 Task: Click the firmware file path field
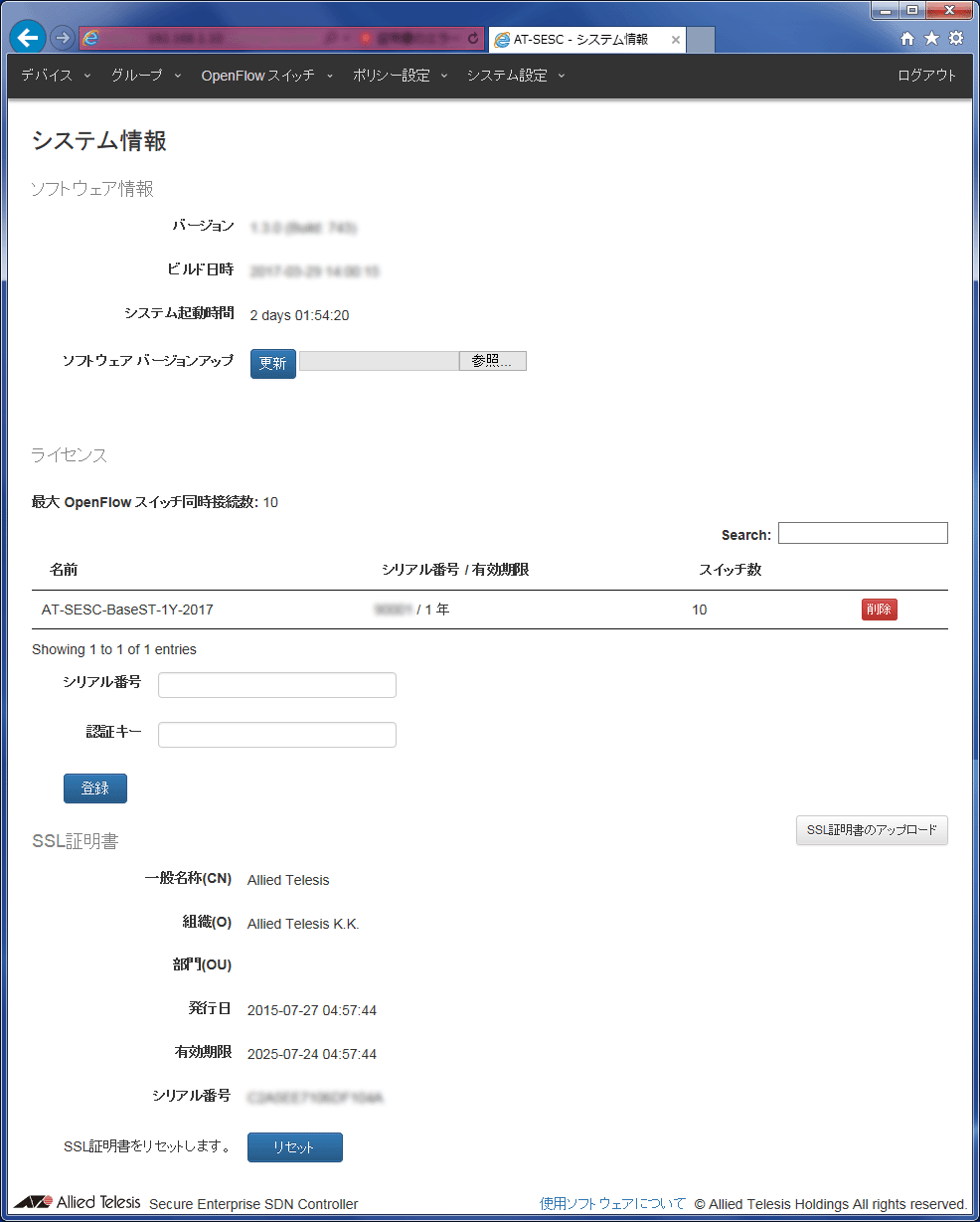(x=379, y=361)
